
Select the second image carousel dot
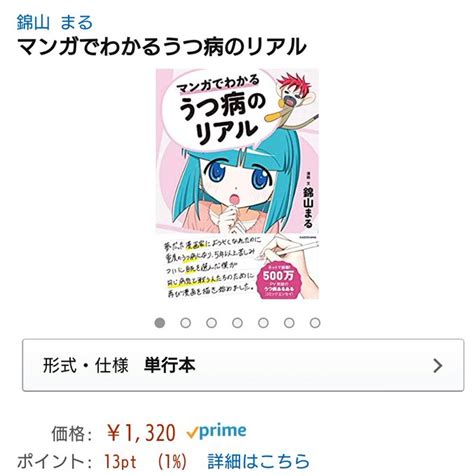(x=186, y=323)
